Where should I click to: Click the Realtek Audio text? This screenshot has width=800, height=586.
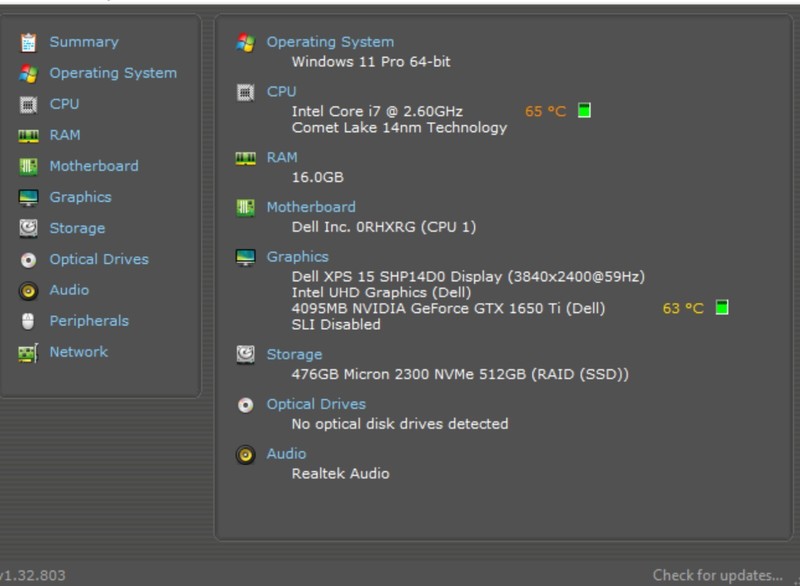click(x=340, y=474)
